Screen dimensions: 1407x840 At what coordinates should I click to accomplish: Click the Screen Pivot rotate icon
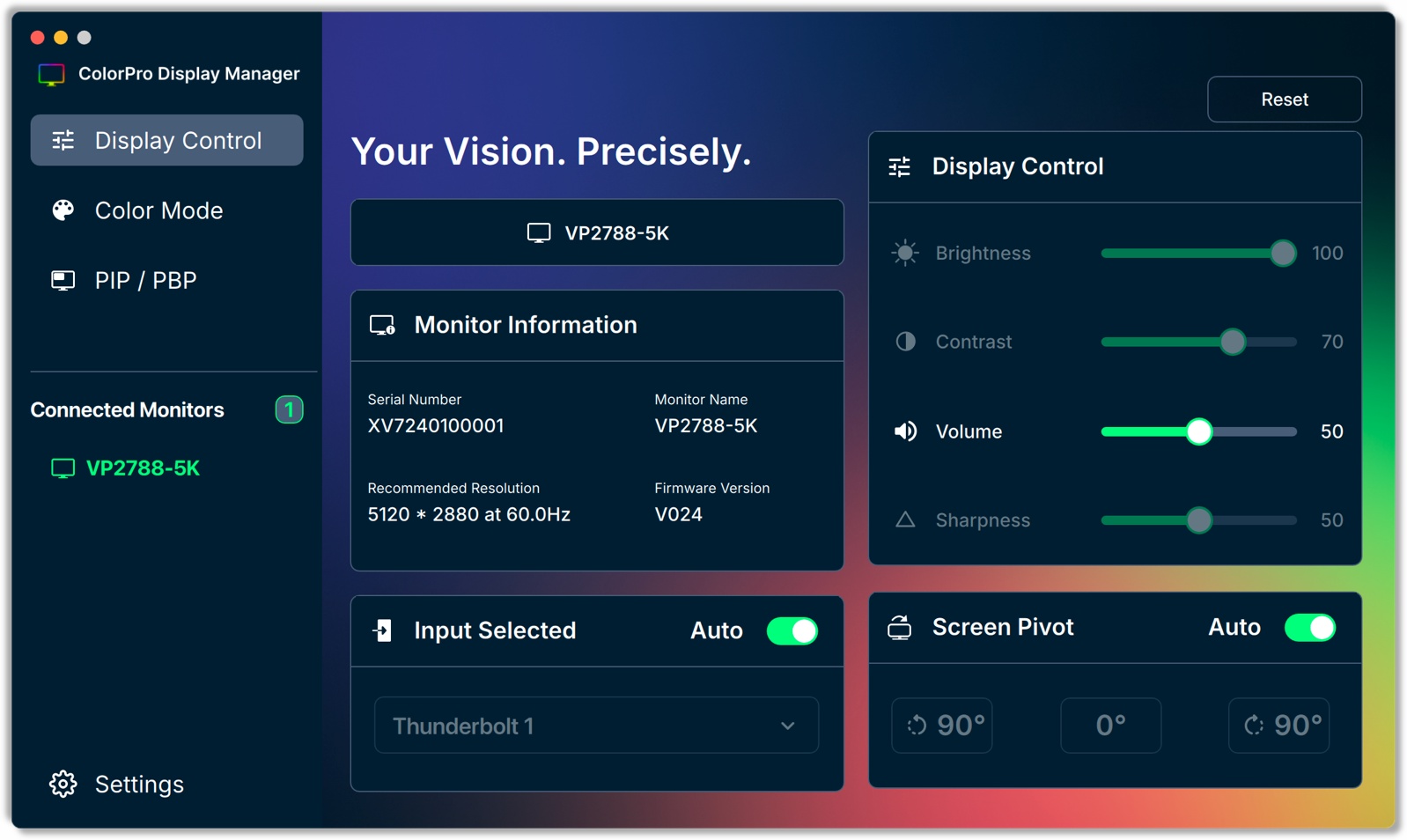tap(899, 627)
